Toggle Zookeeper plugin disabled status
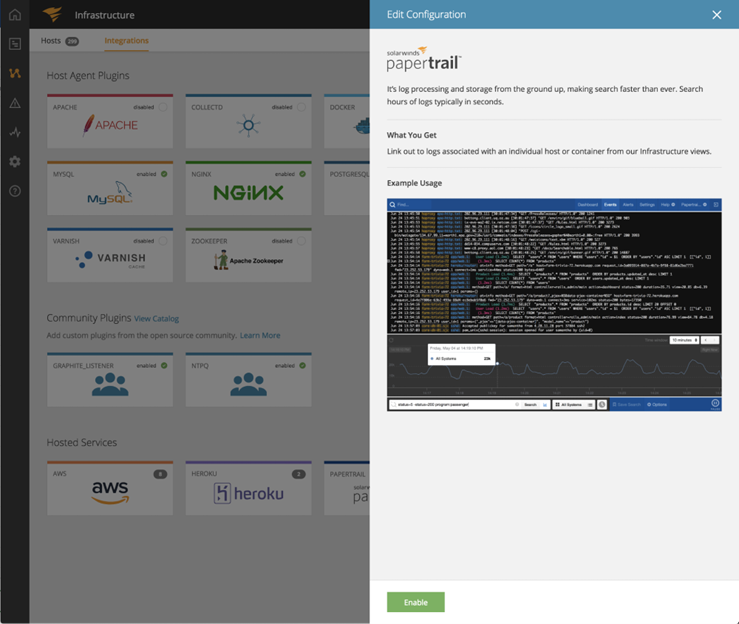Screen dimensions: 739x624 coord(302,241)
